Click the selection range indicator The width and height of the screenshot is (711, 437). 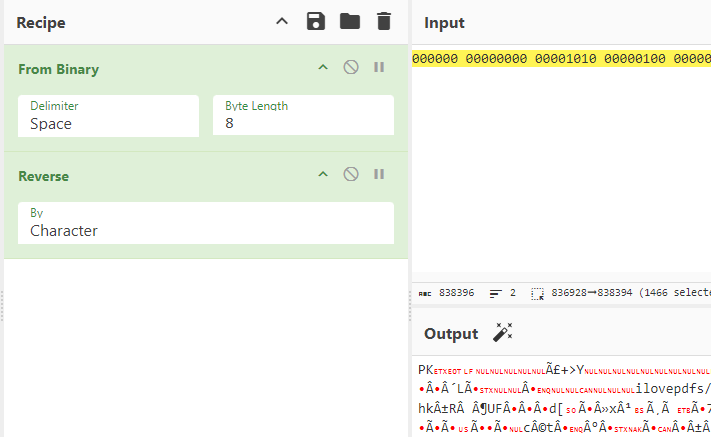[620, 294]
